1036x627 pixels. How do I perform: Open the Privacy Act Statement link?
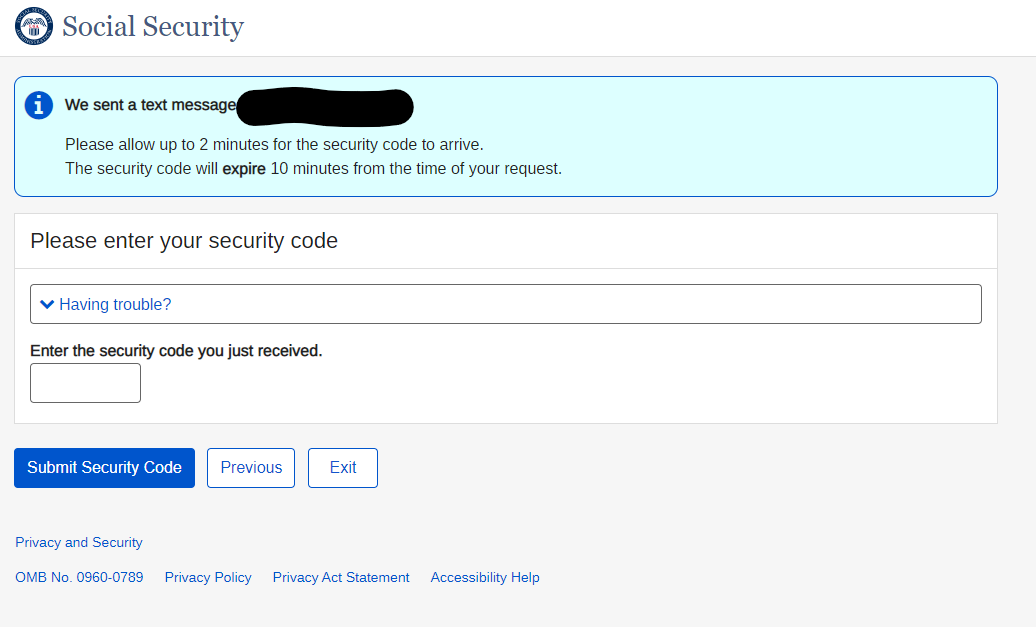[x=341, y=577]
